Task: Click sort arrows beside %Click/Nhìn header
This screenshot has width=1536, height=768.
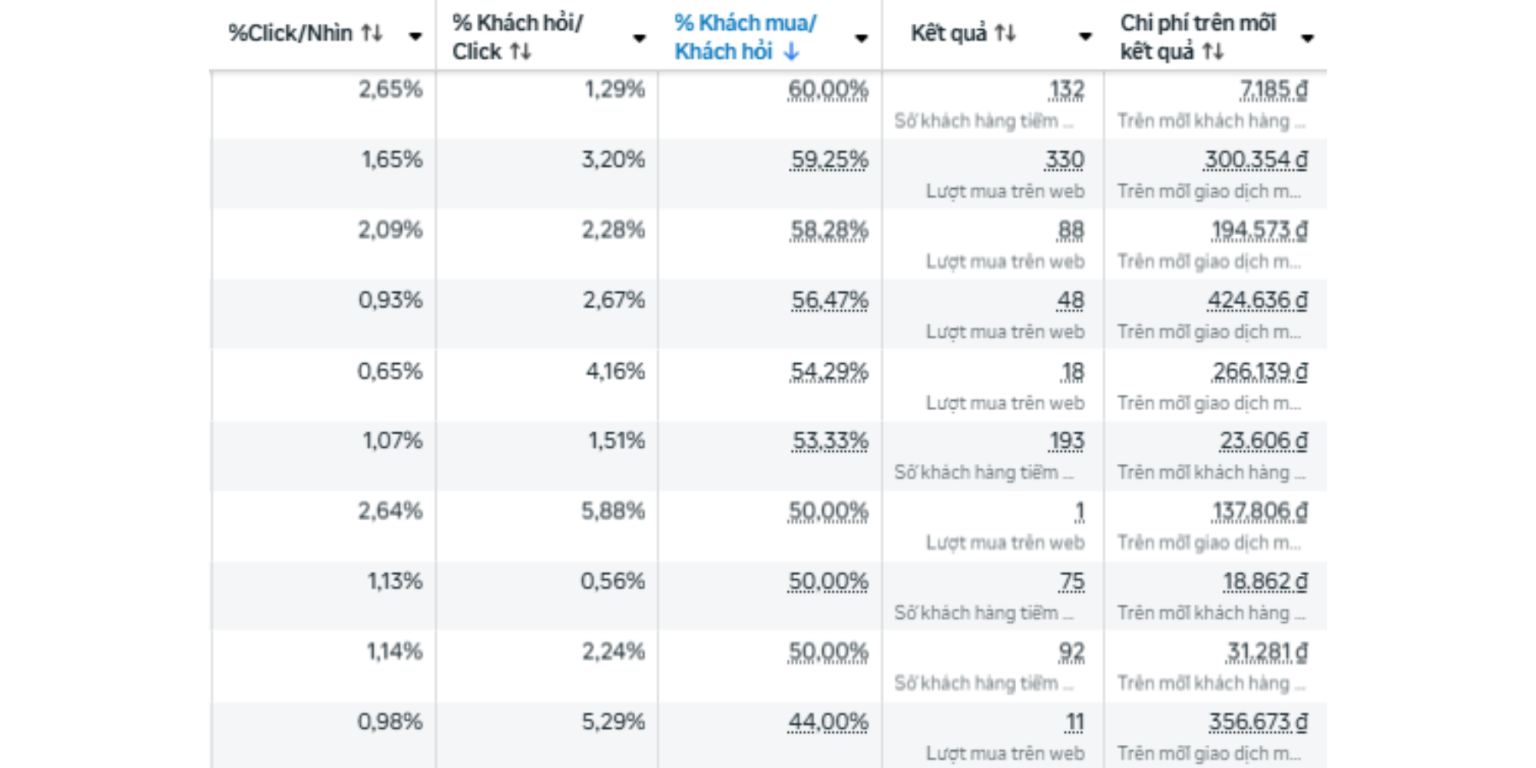Action: tap(372, 34)
